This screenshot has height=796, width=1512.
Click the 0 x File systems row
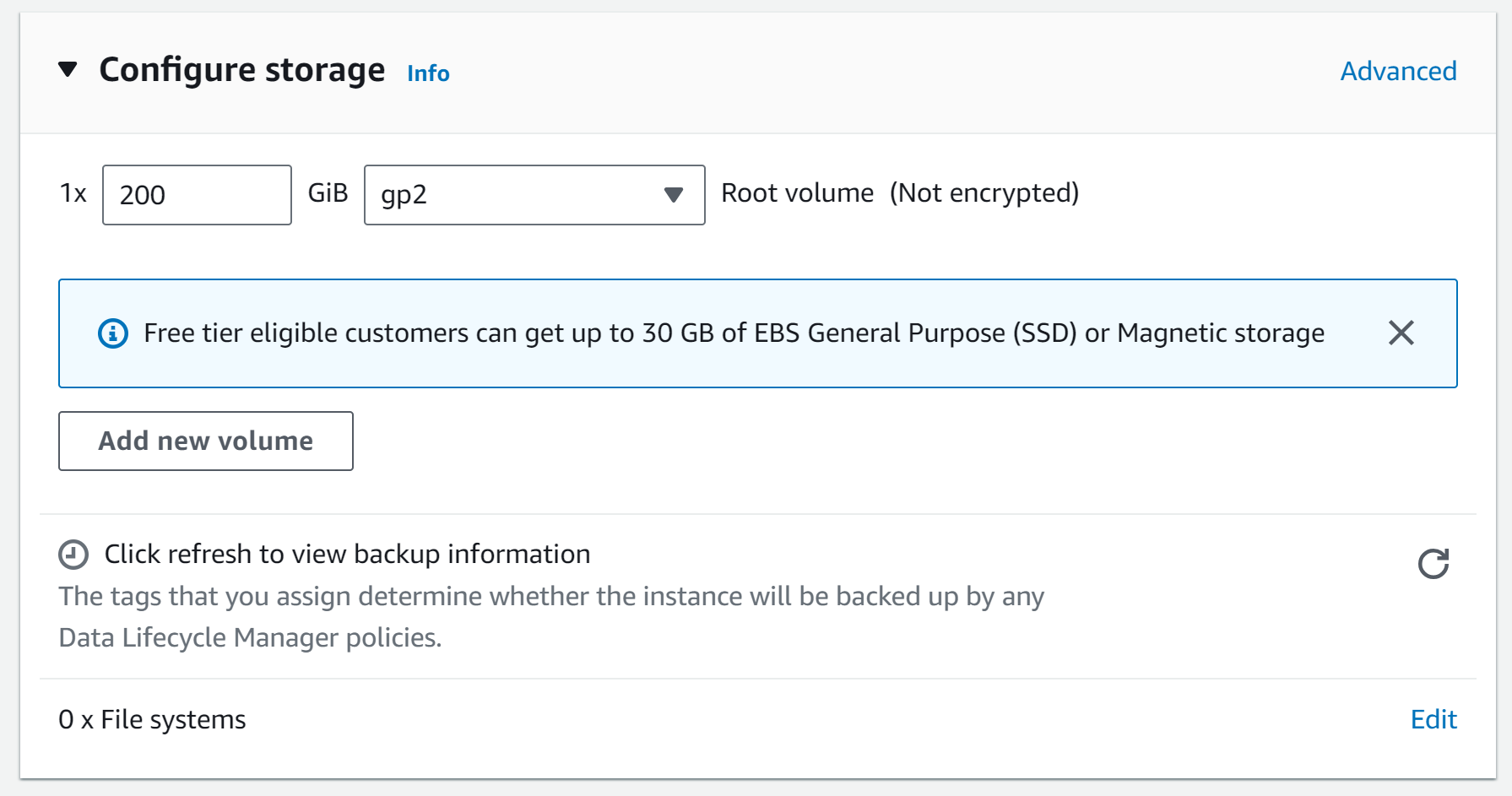pyautogui.click(x=151, y=719)
